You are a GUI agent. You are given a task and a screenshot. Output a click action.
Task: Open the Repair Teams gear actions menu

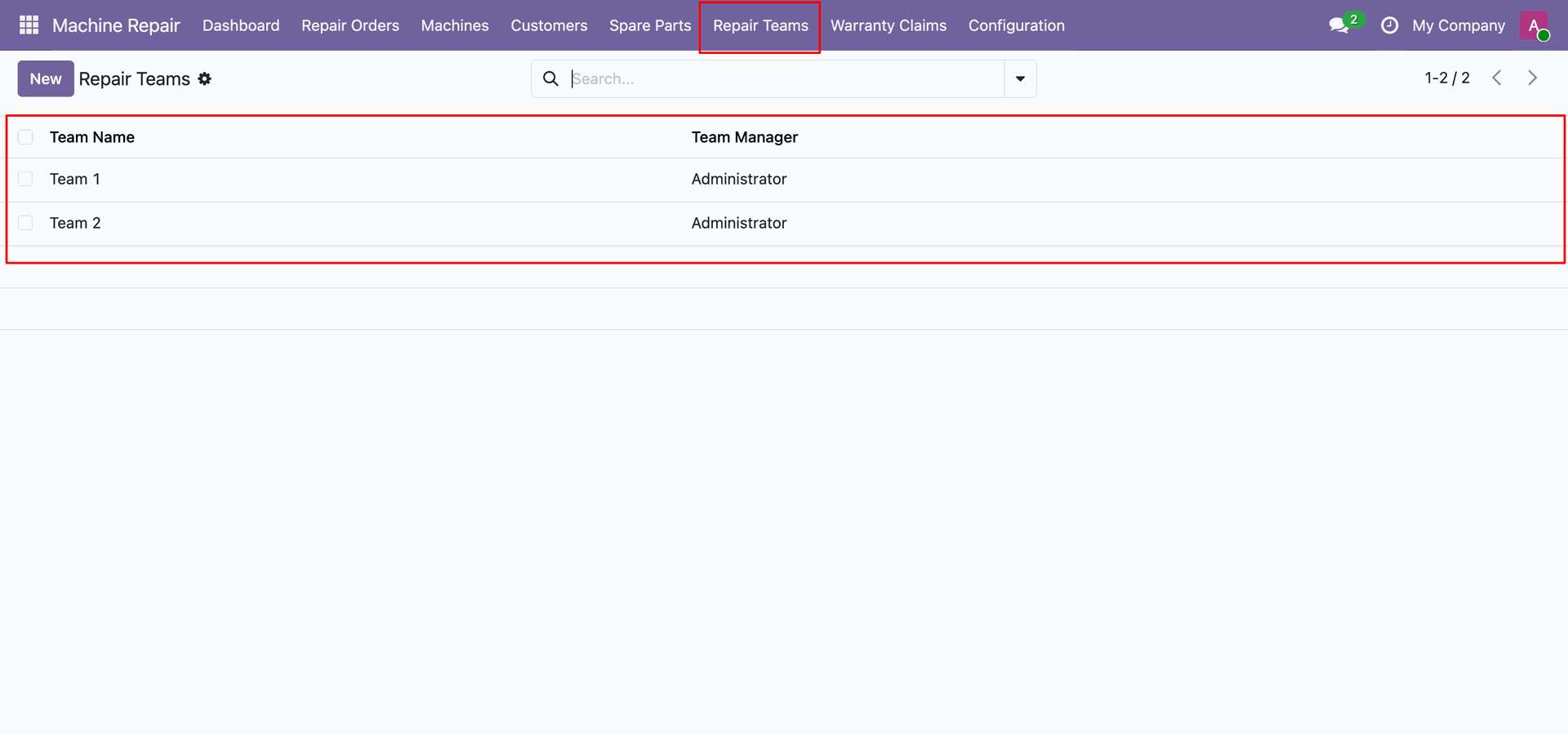[x=205, y=78]
